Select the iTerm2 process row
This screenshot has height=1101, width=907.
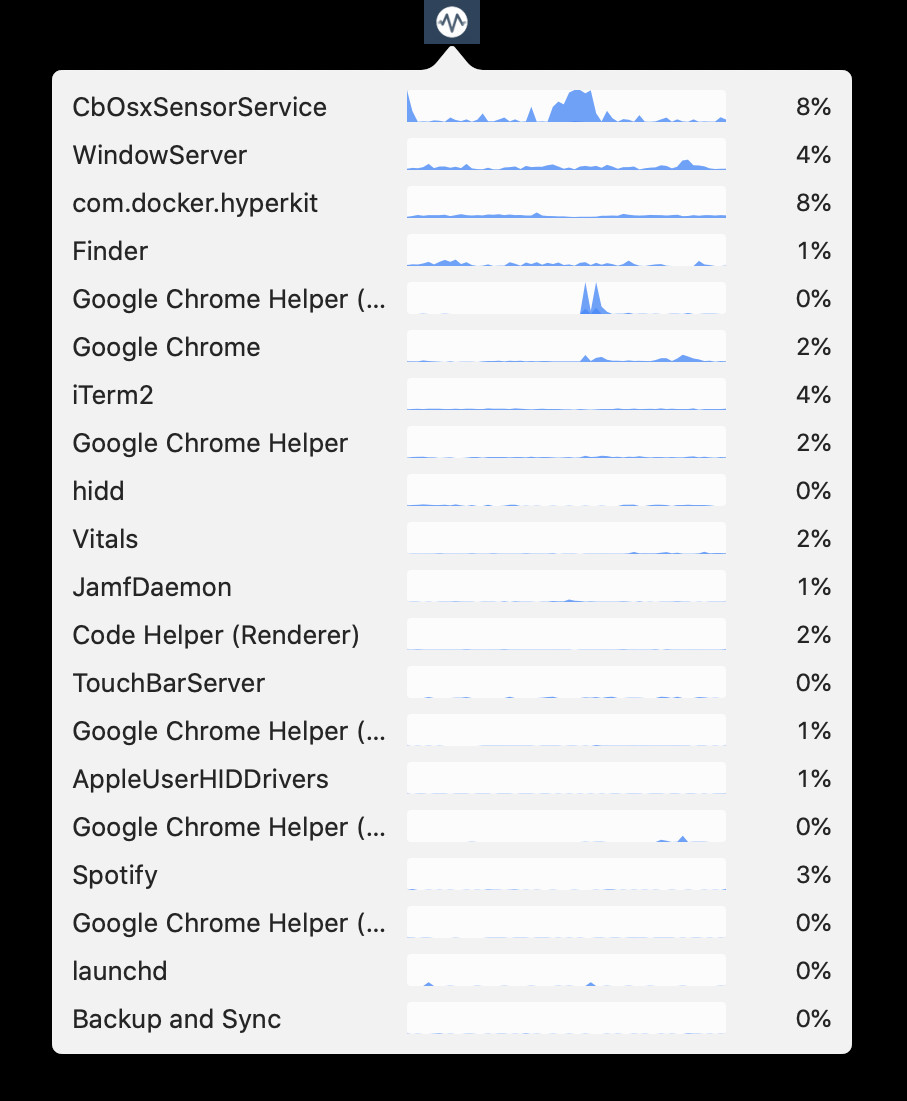tap(451, 395)
